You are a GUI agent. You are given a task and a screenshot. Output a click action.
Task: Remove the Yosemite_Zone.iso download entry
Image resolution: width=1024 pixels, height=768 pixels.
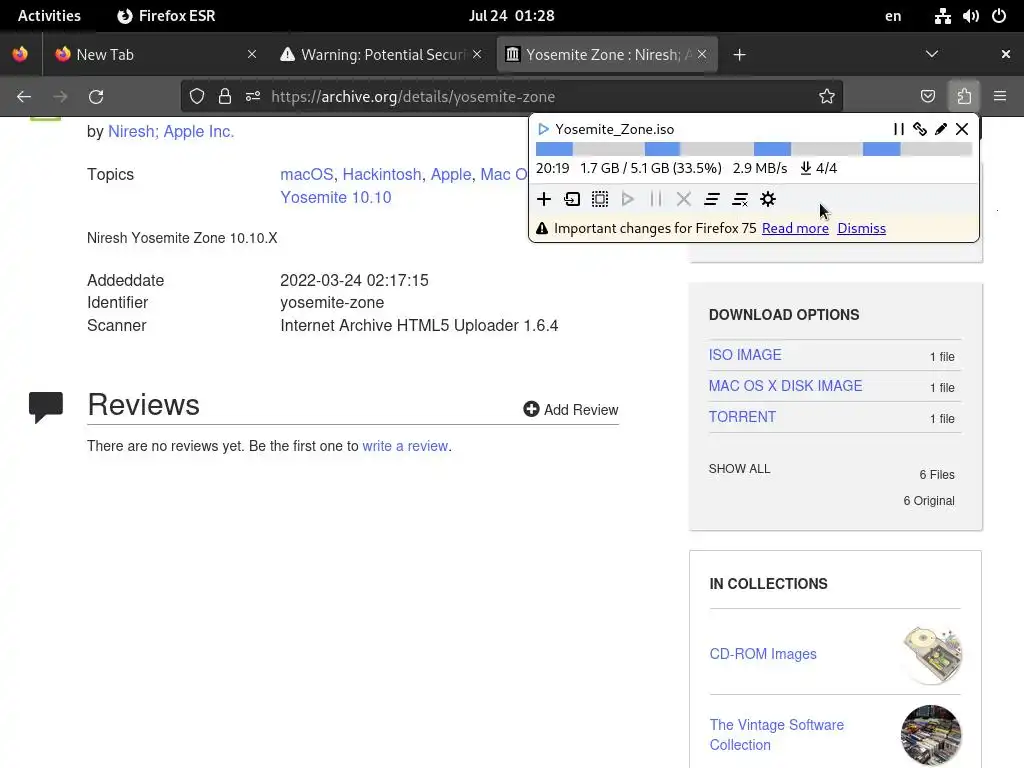(962, 129)
